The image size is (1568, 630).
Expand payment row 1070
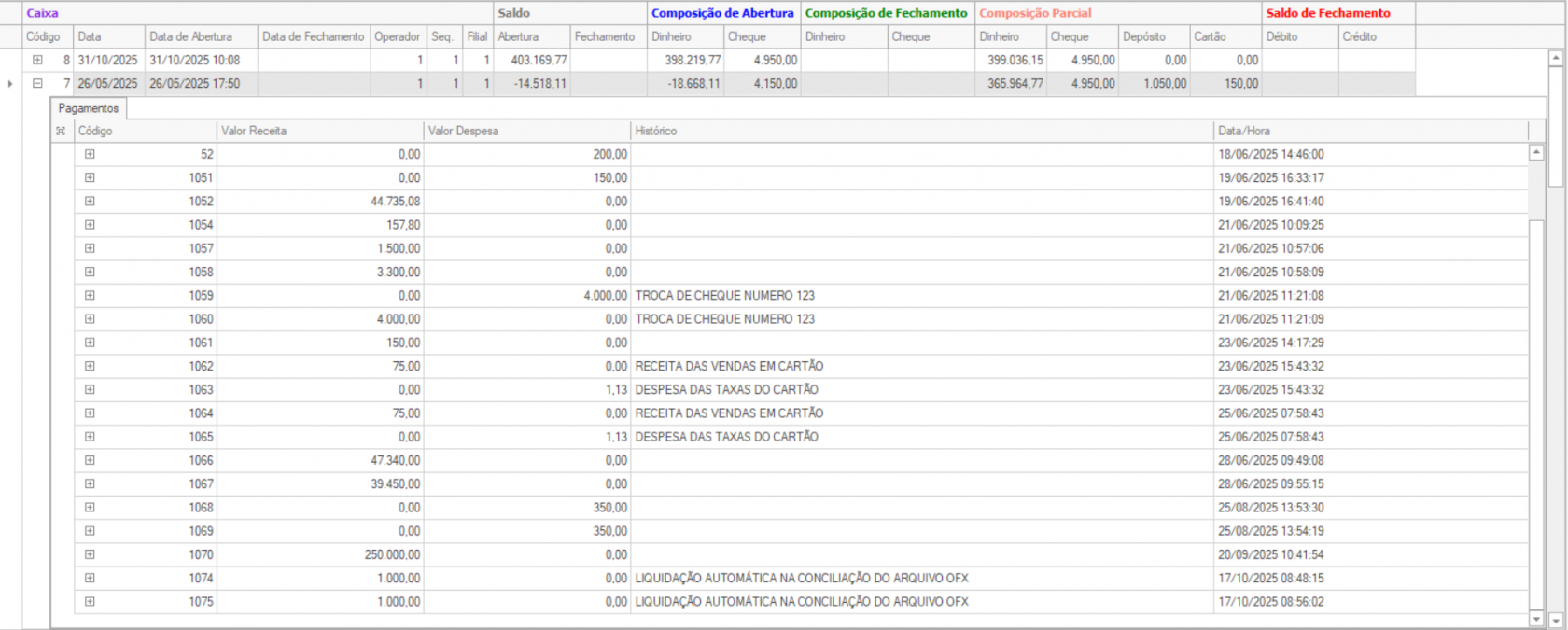click(90, 554)
